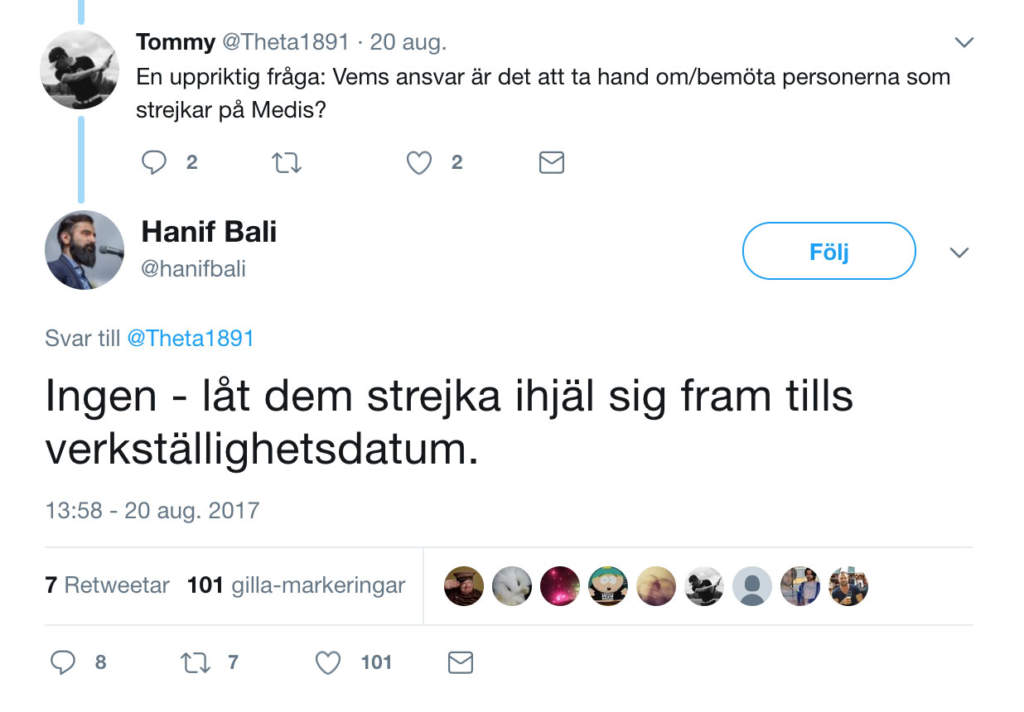The image size is (1024, 712).
Task: Like Hanif Bali's tweet showing 101
Action: tap(328, 663)
